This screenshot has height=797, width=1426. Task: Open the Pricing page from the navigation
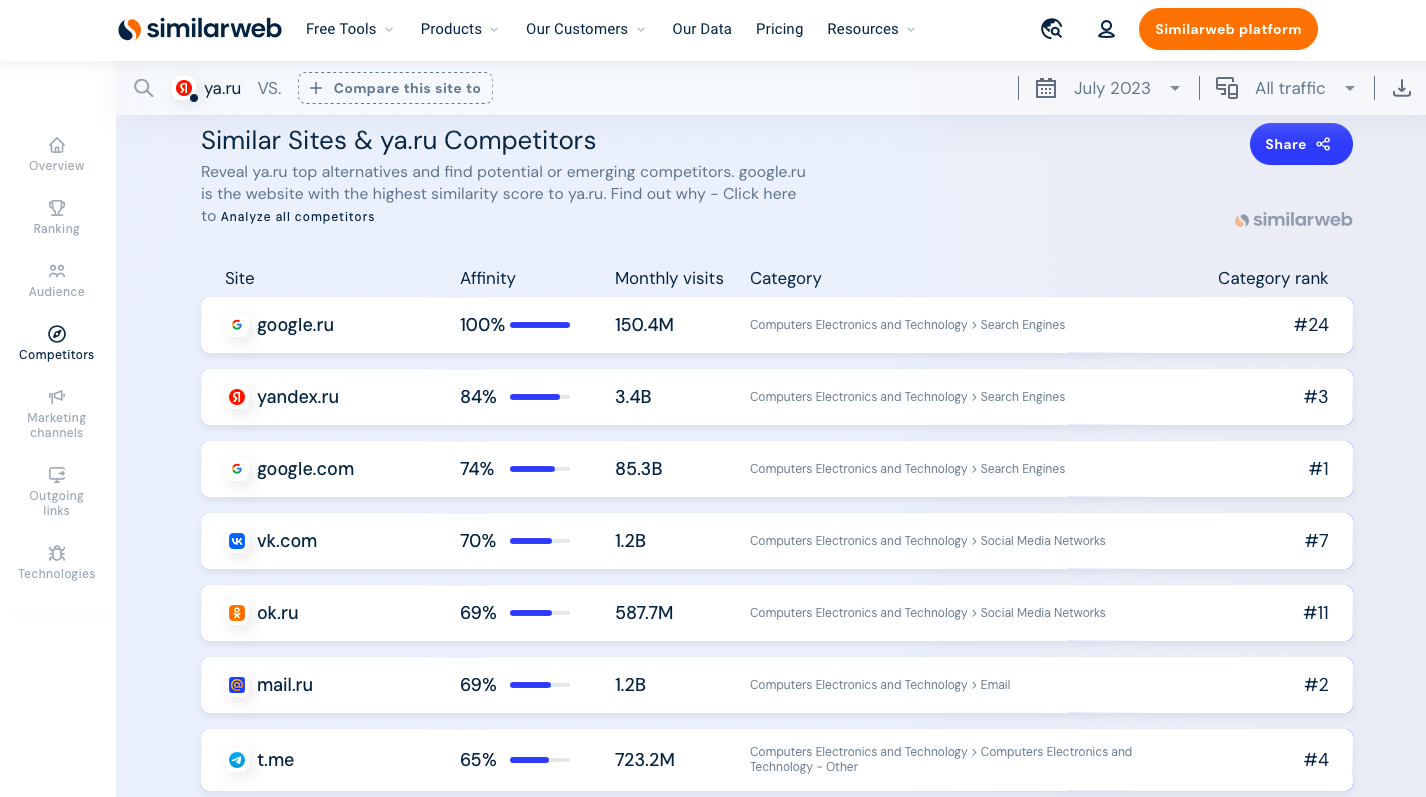pyautogui.click(x=779, y=29)
